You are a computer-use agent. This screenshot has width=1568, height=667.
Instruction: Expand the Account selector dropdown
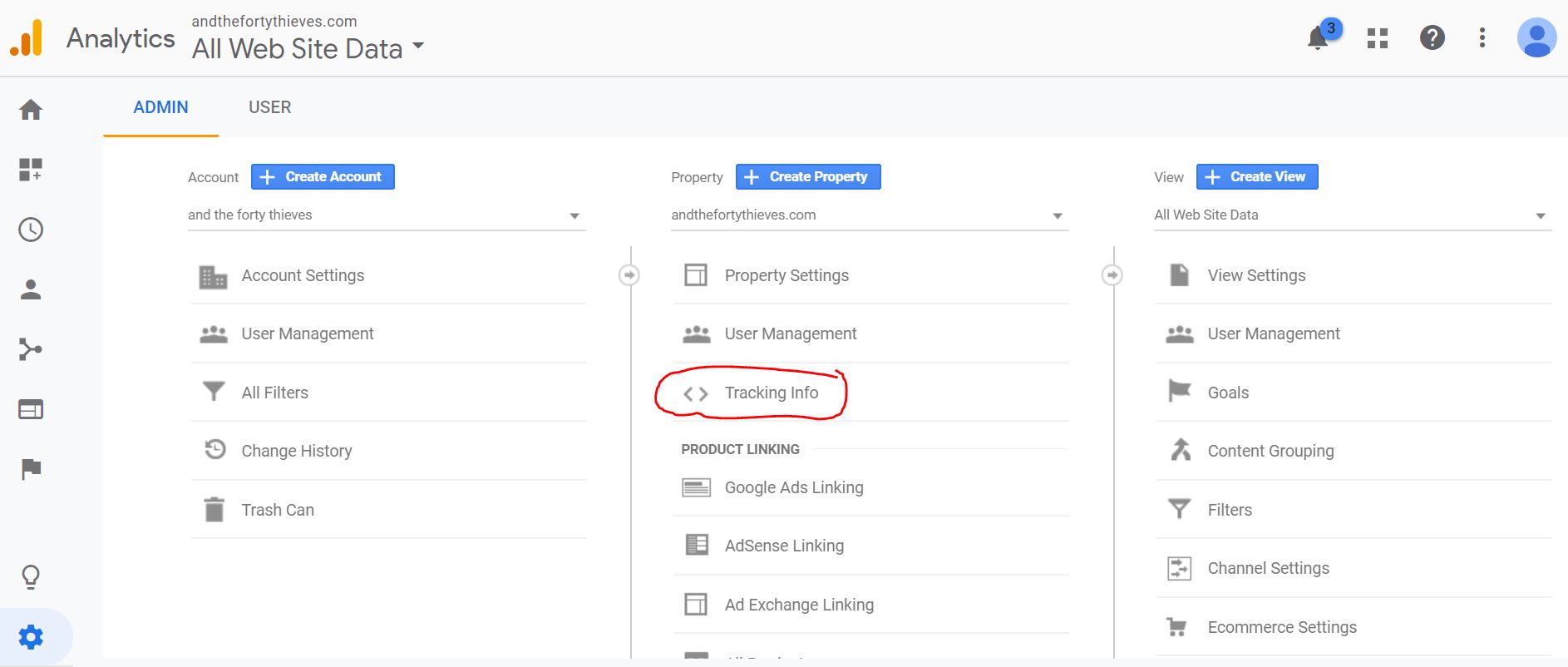pos(387,215)
